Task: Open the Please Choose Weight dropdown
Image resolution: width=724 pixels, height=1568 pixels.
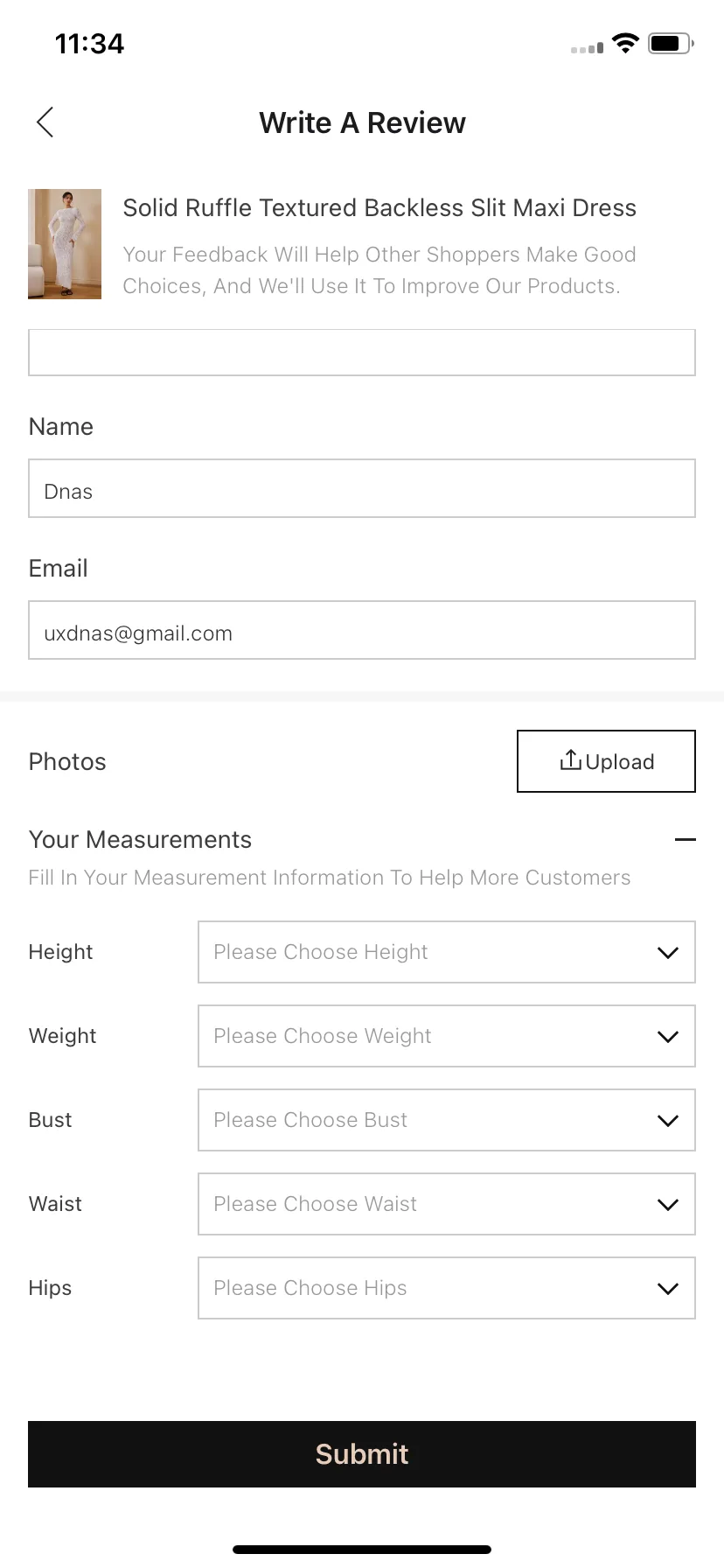Action: click(447, 1036)
